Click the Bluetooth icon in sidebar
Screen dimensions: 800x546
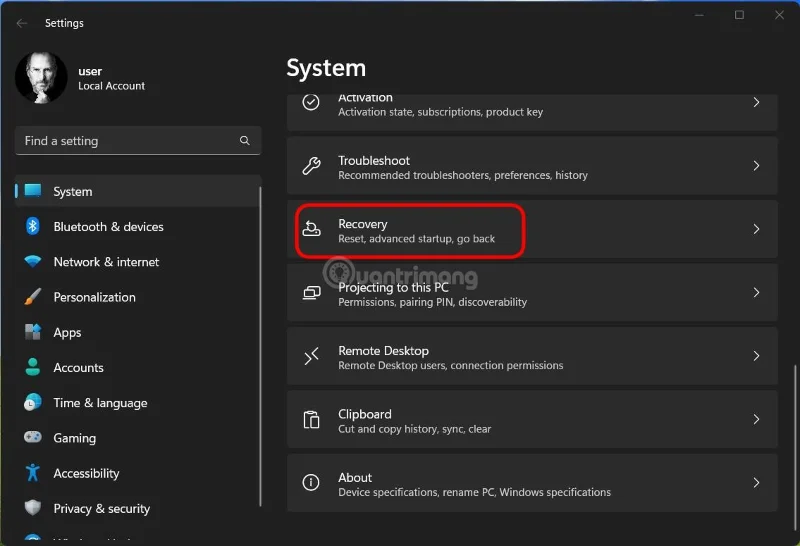33,226
